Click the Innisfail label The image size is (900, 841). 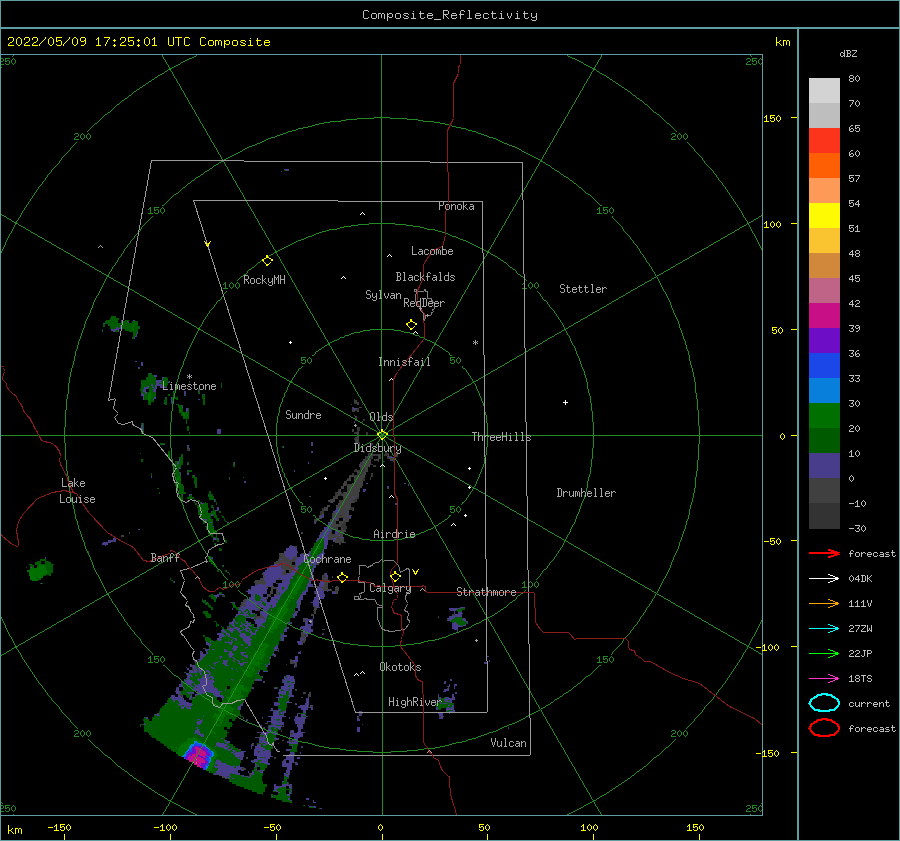[x=404, y=362]
